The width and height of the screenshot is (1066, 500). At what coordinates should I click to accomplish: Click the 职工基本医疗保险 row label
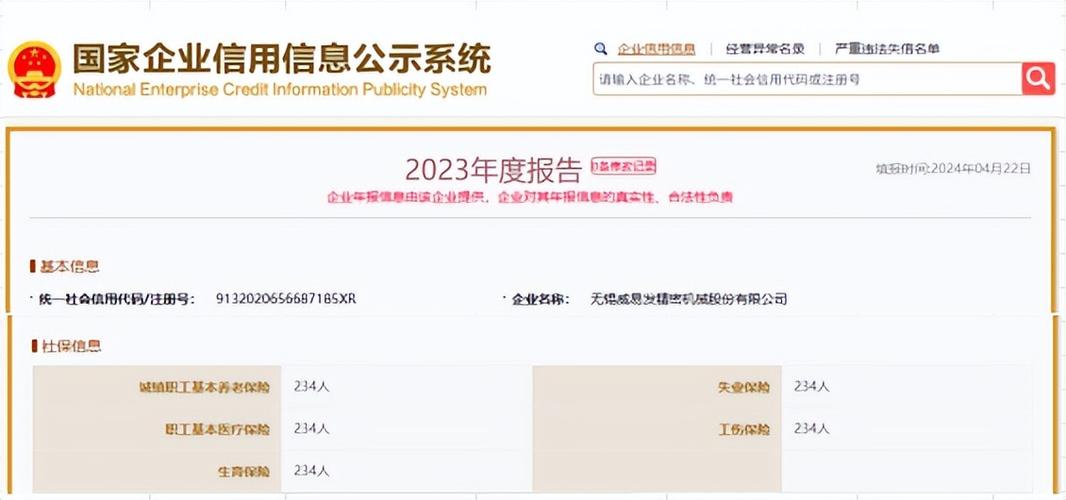point(218,429)
